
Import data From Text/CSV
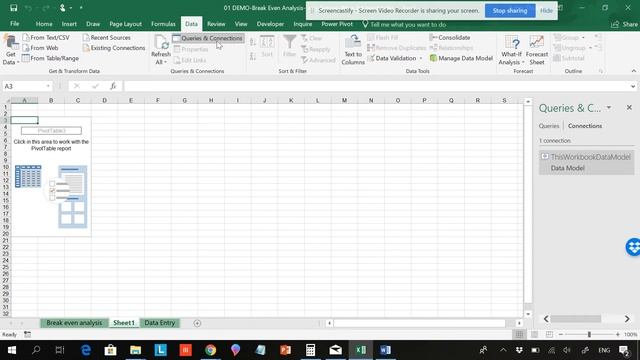click(x=46, y=38)
